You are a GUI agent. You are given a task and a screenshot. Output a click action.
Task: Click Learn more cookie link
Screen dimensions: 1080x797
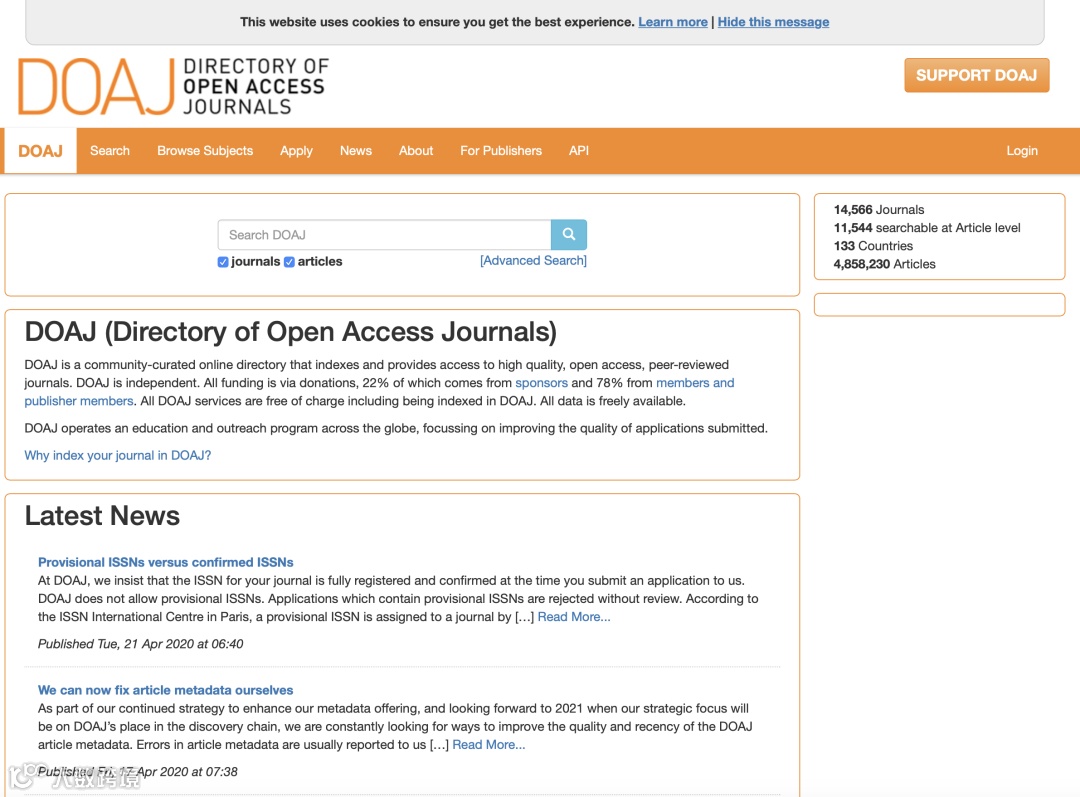point(673,22)
